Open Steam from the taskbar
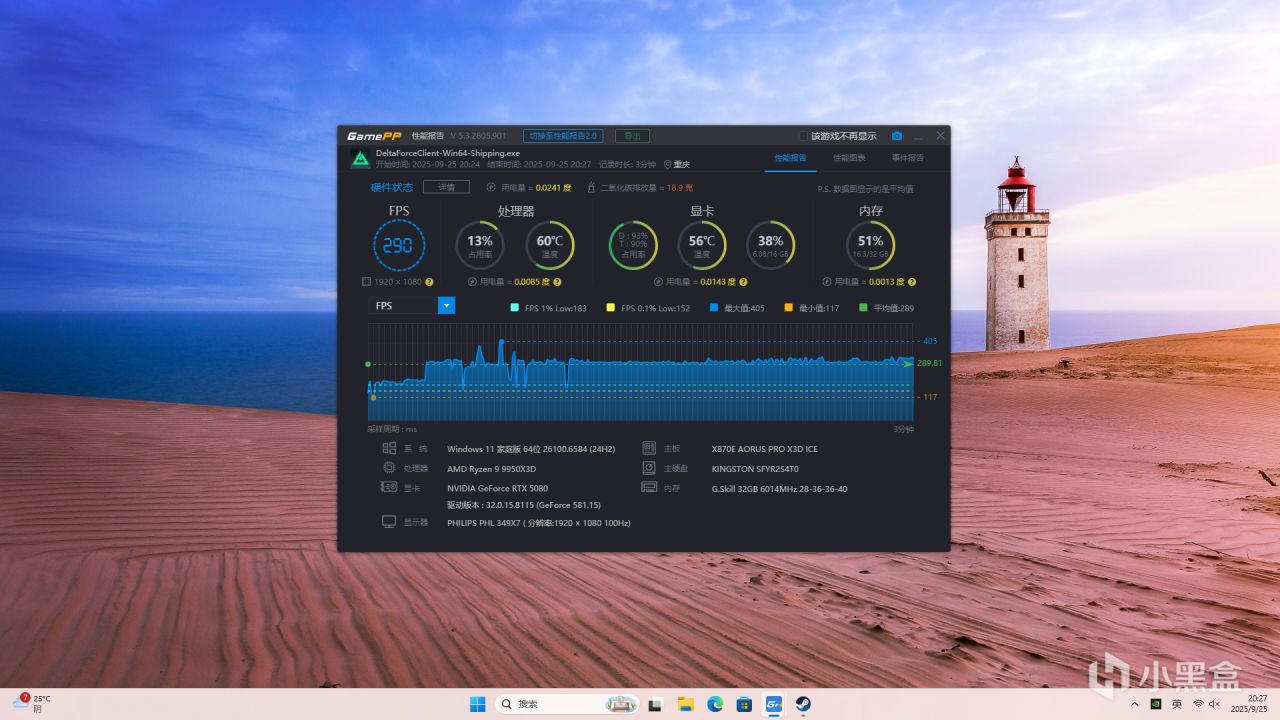The image size is (1280, 720). [x=803, y=704]
